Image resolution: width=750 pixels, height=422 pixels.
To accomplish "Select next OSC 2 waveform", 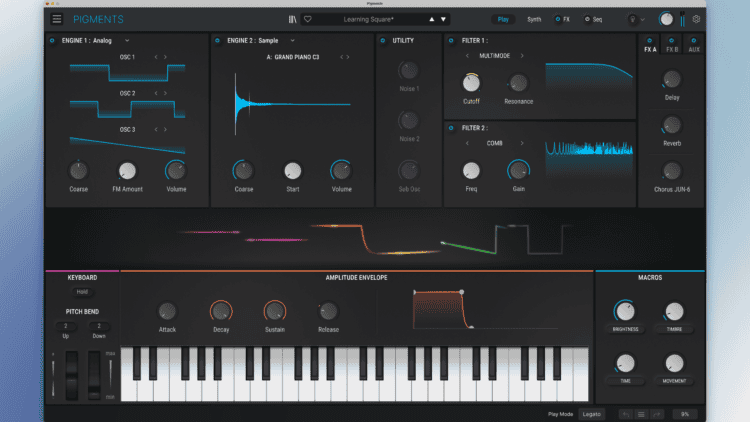I will click(165, 93).
